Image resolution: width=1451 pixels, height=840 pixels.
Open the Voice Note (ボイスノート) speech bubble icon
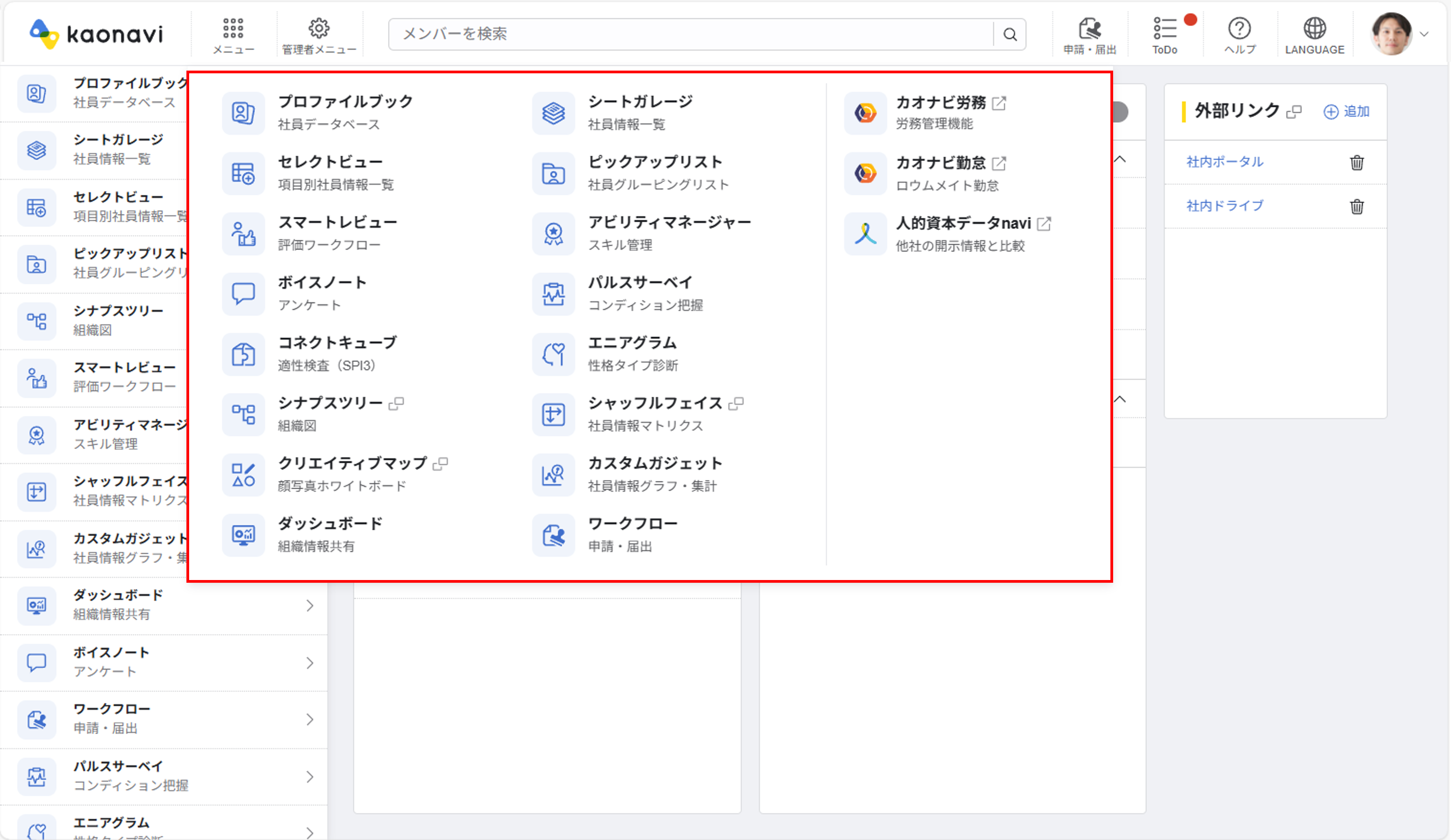tap(243, 294)
